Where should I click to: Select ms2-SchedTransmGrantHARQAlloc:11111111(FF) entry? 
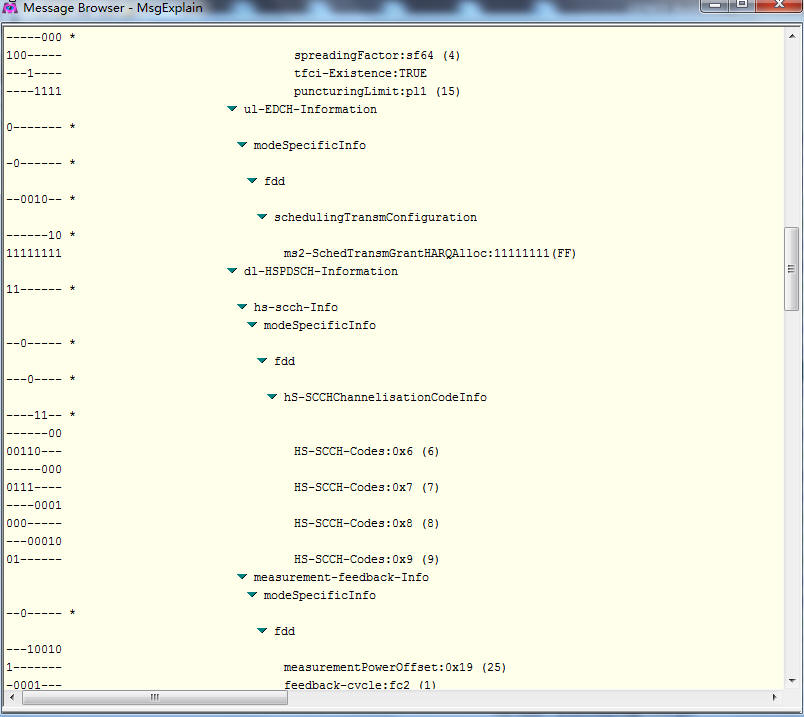tap(430, 253)
